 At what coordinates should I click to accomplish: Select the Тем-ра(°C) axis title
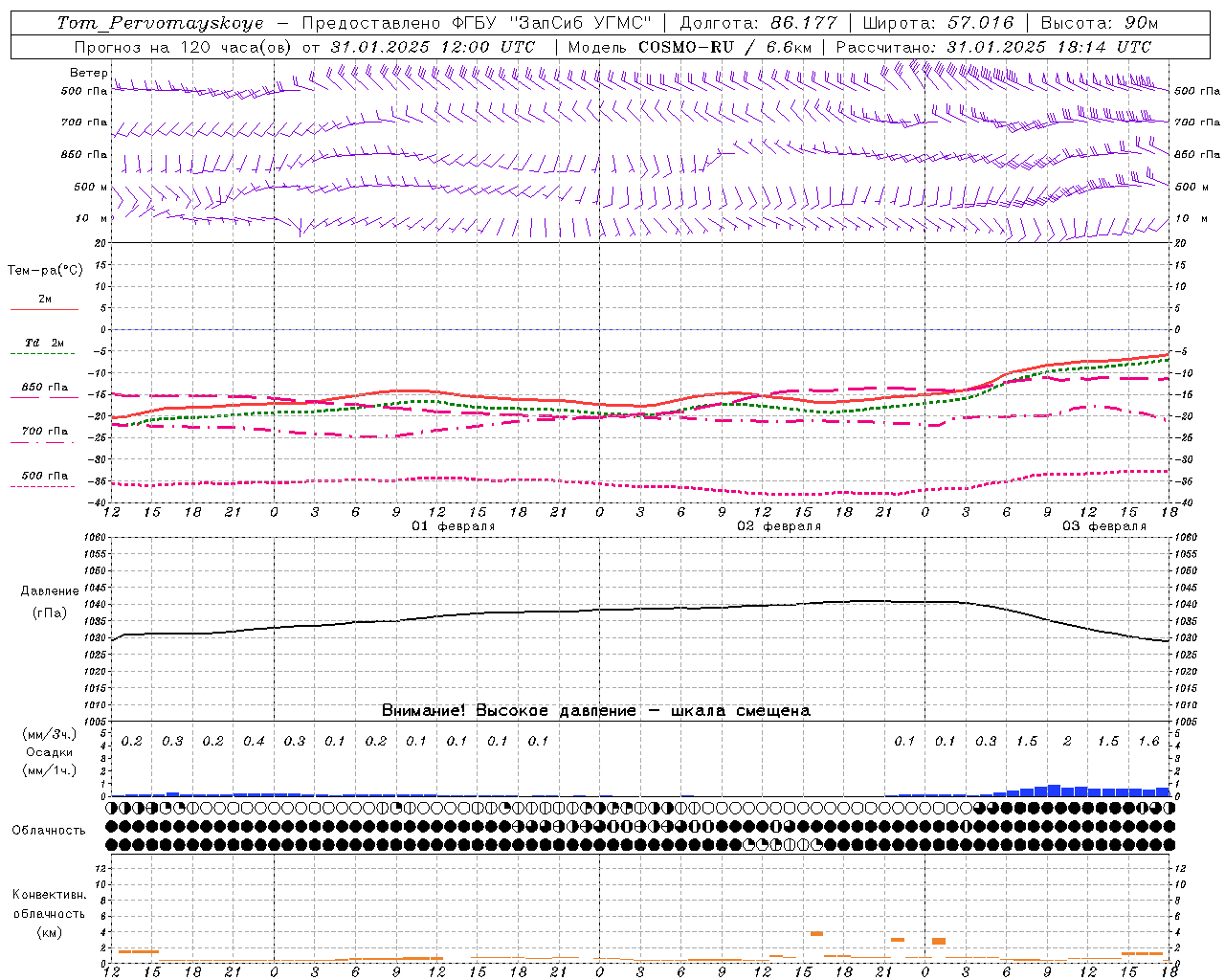45,271
